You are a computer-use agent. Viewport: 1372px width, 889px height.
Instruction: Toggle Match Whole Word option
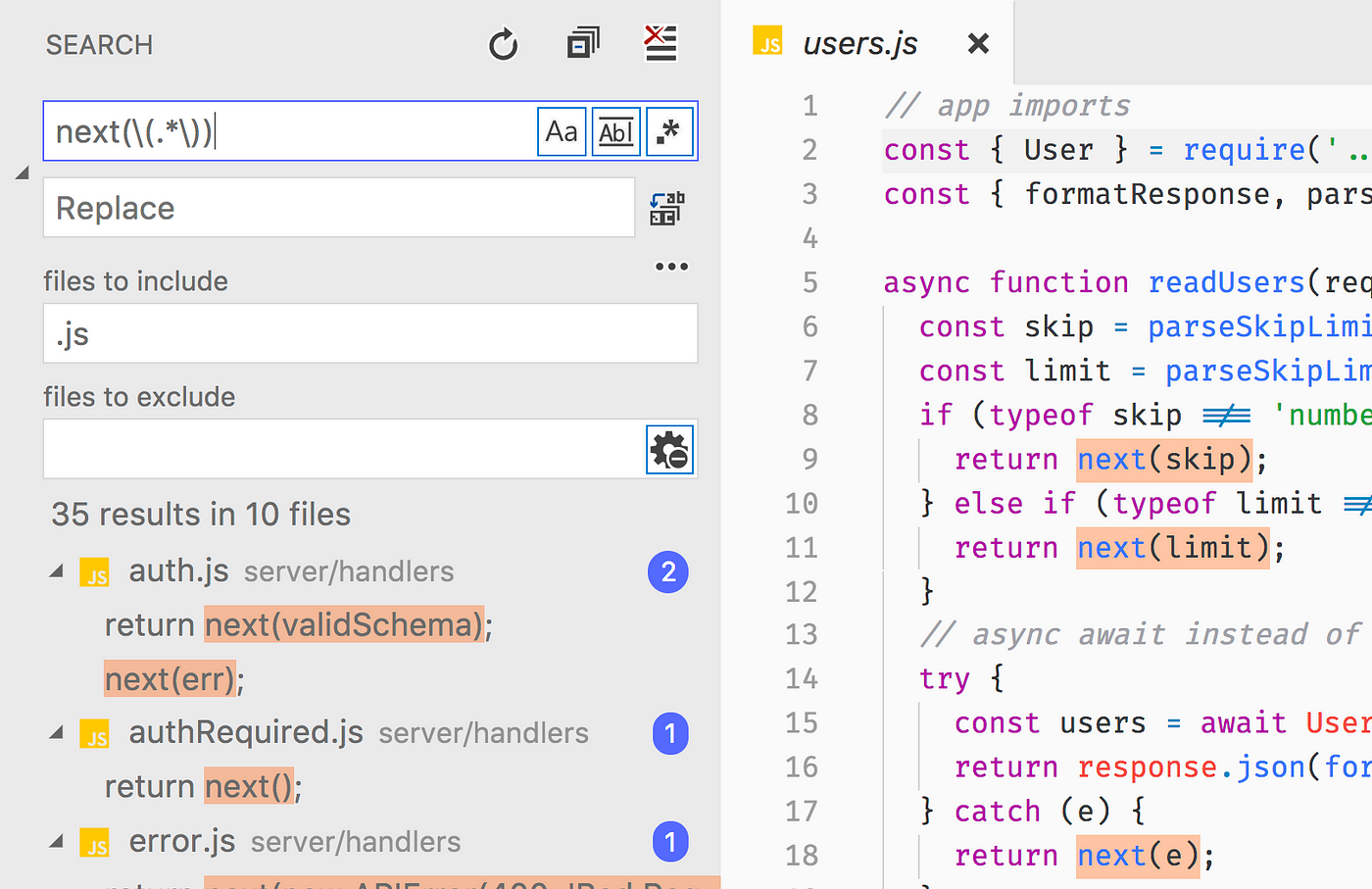click(x=615, y=131)
